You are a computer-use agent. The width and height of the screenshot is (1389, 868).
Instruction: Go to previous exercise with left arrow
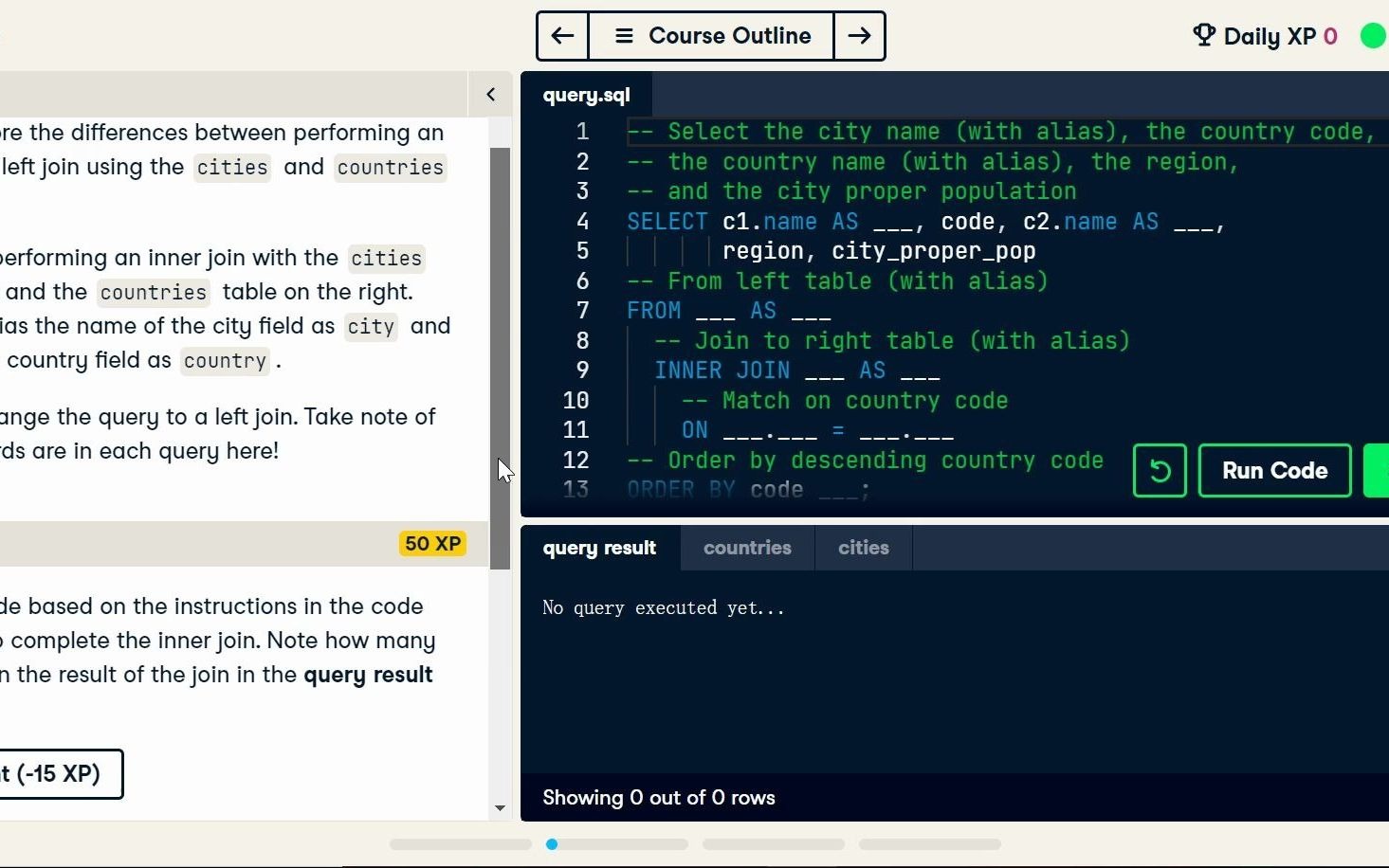click(562, 36)
